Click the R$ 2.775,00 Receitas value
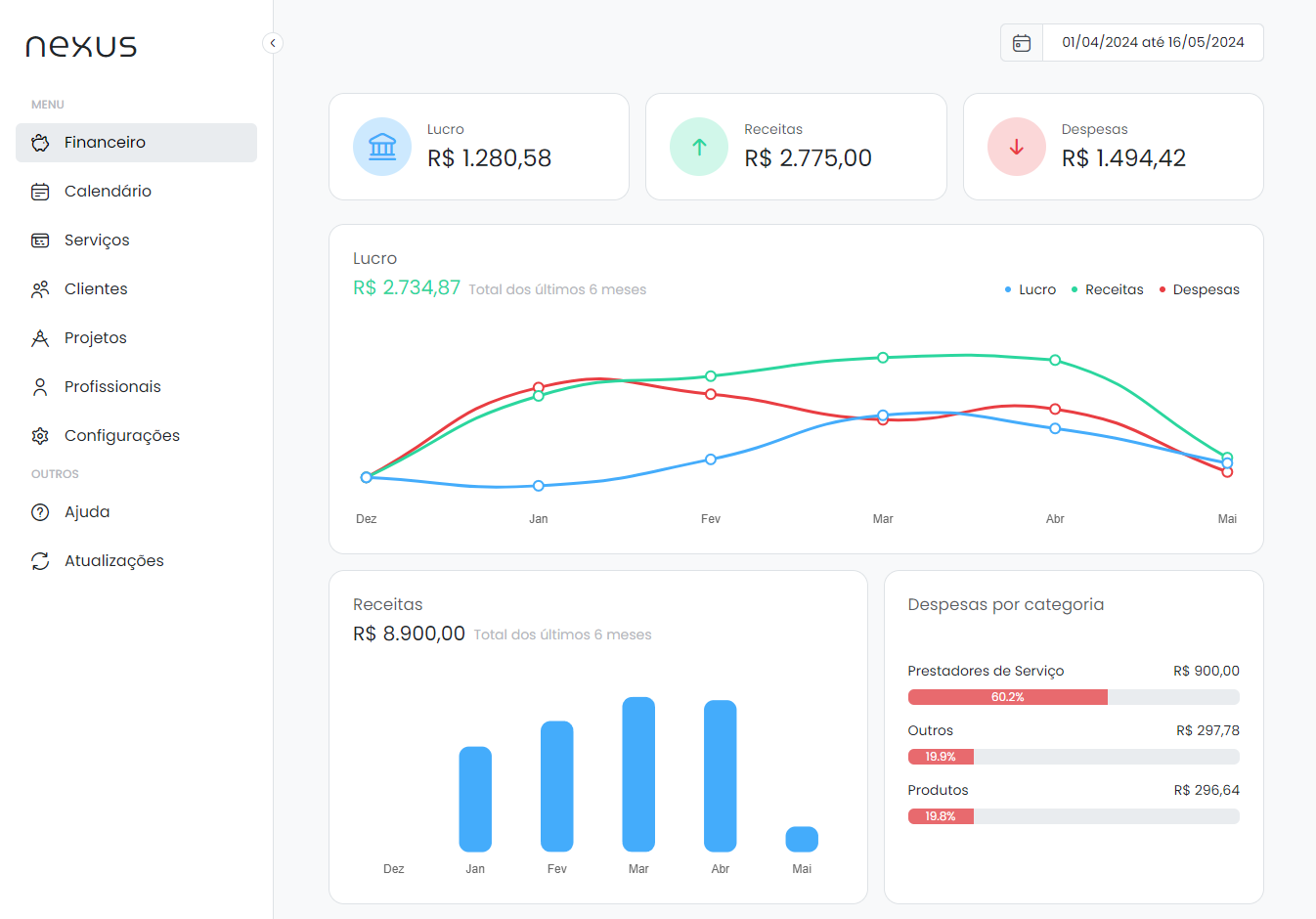 (808, 158)
